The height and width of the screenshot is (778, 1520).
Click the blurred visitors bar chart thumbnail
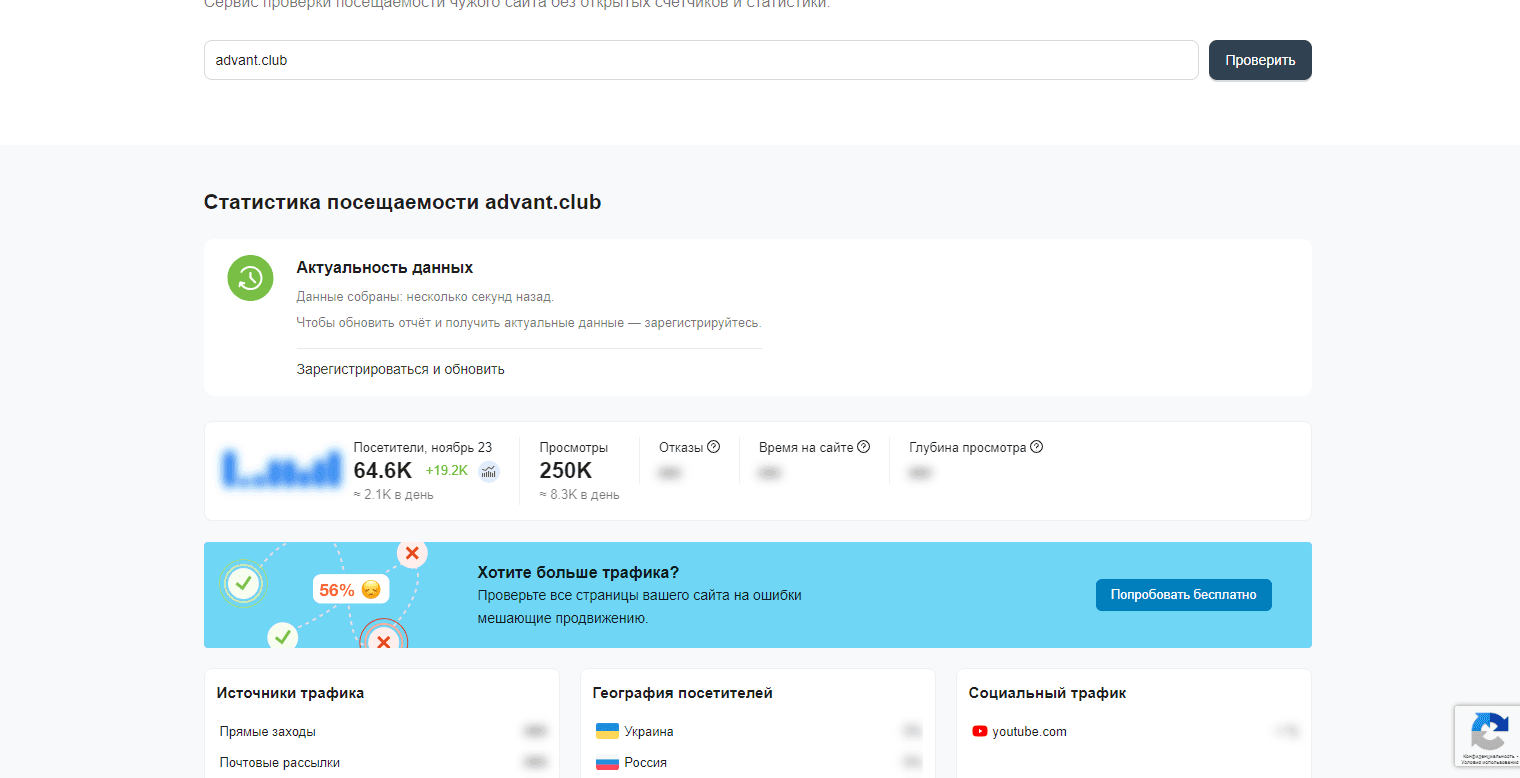click(281, 468)
